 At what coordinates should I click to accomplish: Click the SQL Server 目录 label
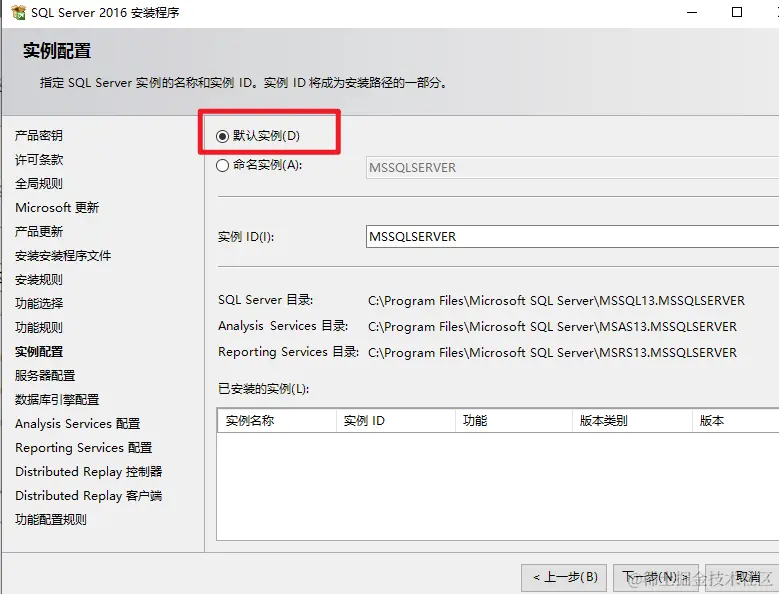click(x=265, y=300)
